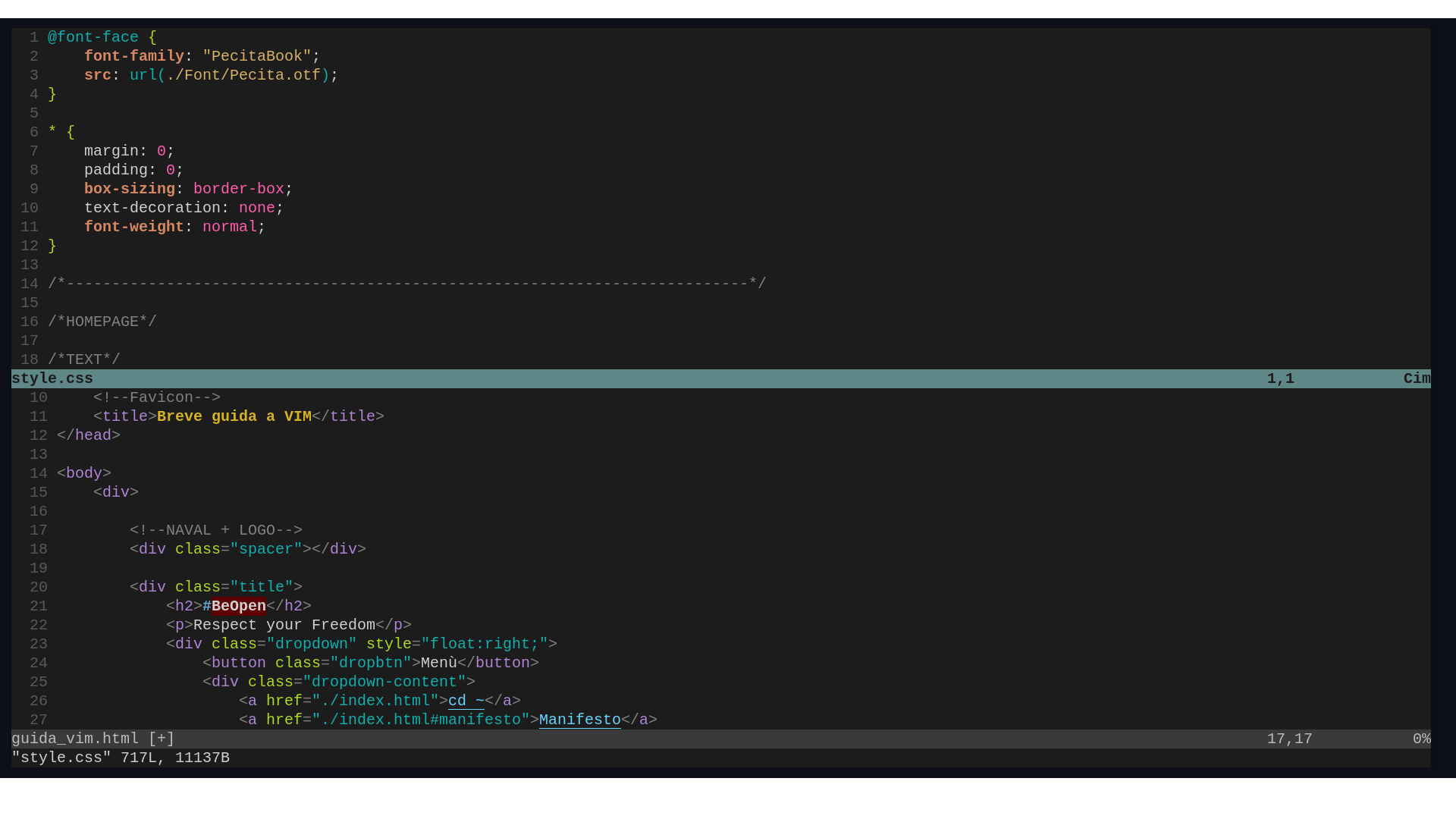Click the underlined Manifesto link text
The height and width of the screenshot is (819, 1456).
coord(579,720)
